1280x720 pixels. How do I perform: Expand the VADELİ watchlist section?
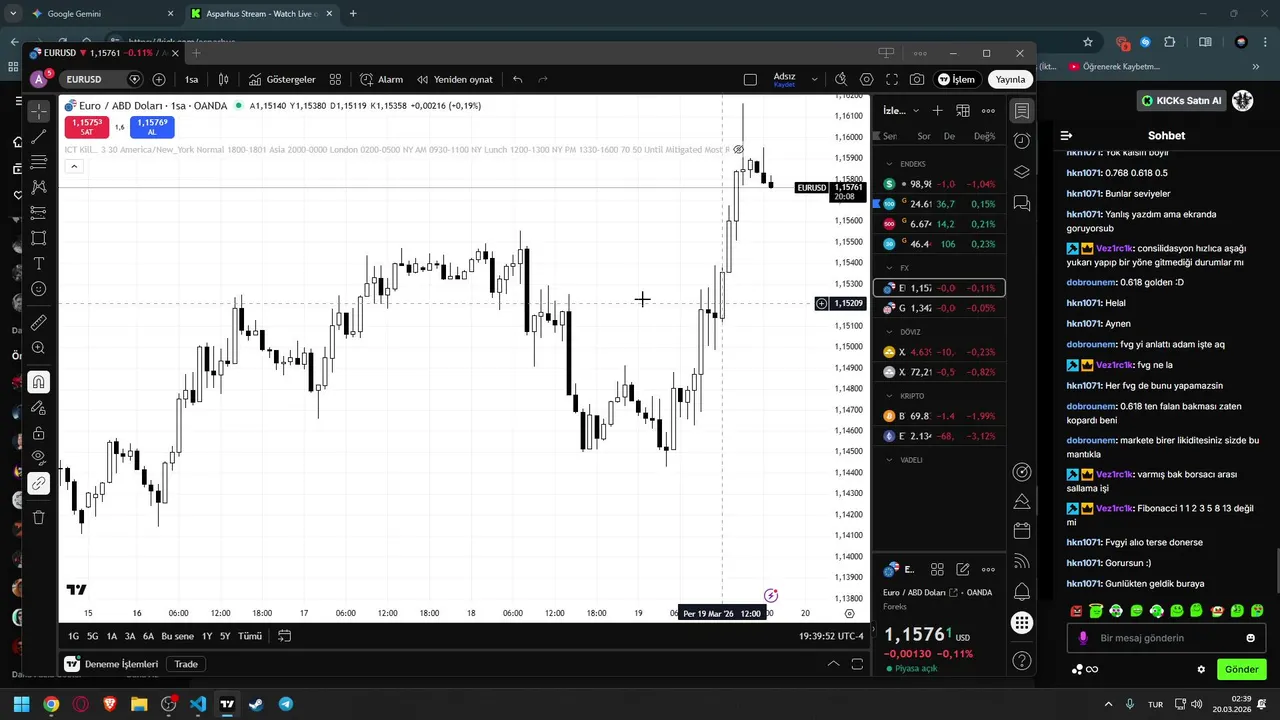pos(890,460)
